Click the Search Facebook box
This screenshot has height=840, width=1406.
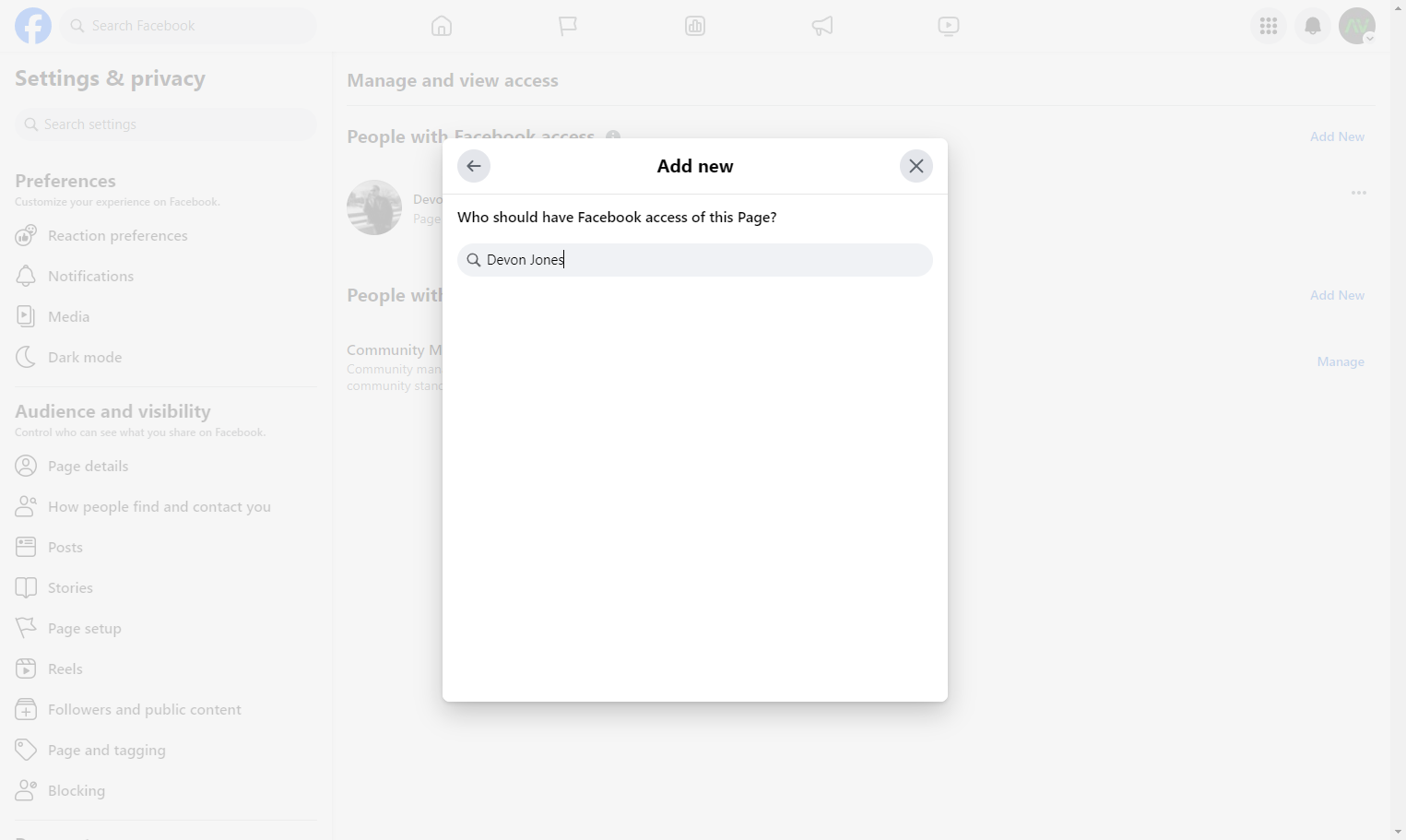tap(188, 26)
